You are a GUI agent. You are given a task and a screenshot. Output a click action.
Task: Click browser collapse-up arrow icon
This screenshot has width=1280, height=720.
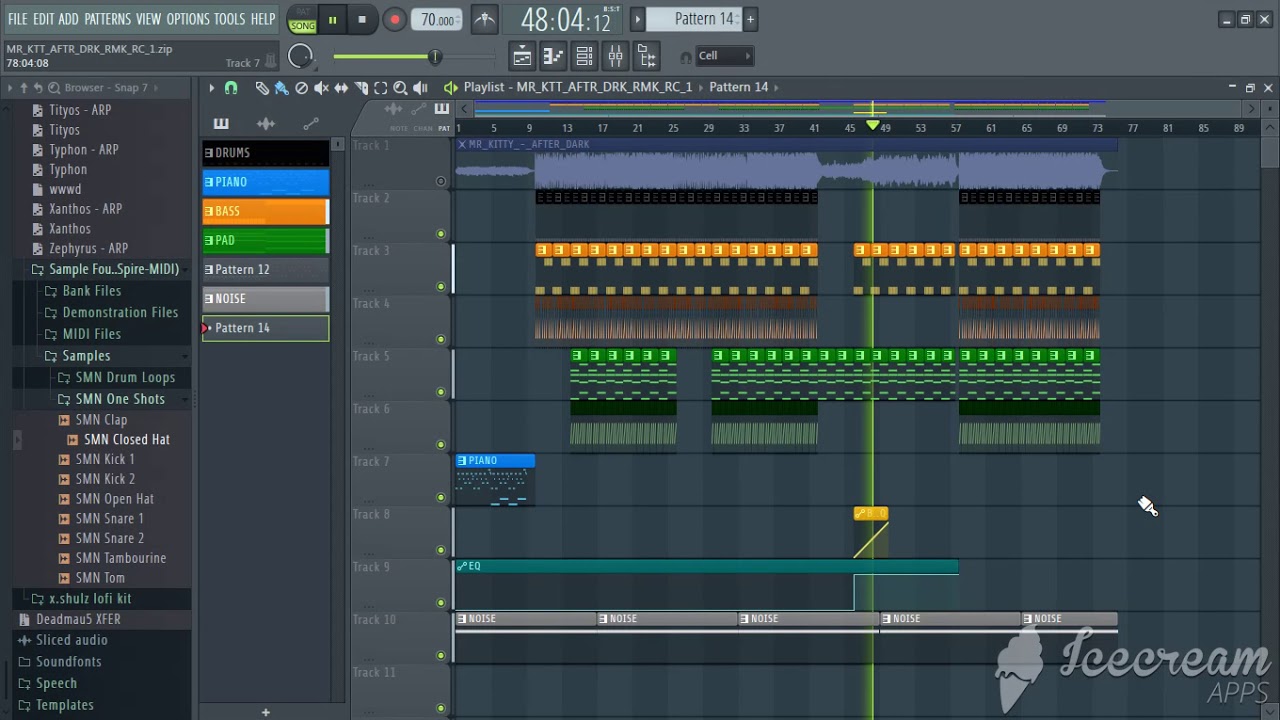(x=24, y=88)
